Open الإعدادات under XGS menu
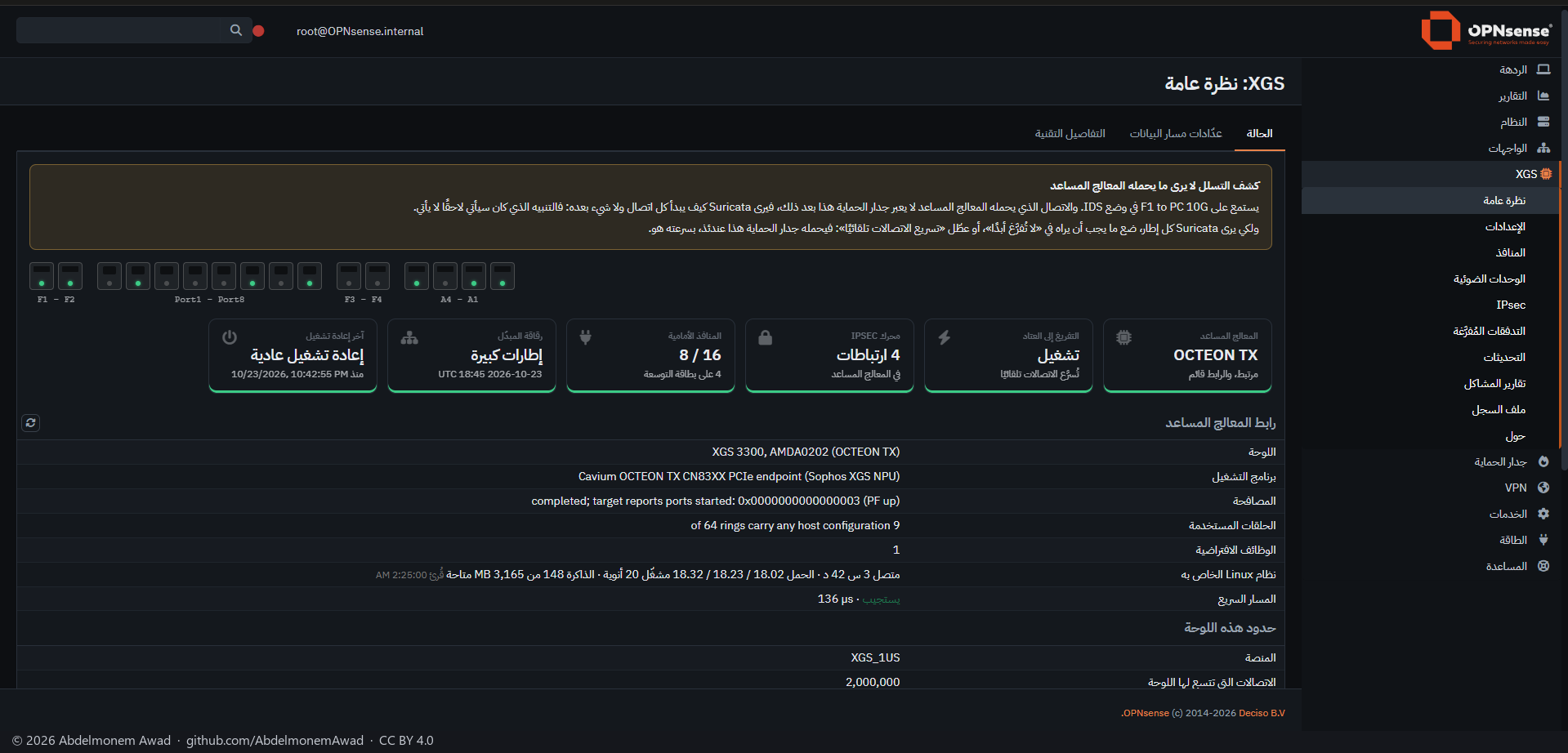The width and height of the screenshot is (1568, 753). pos(1431,226)
